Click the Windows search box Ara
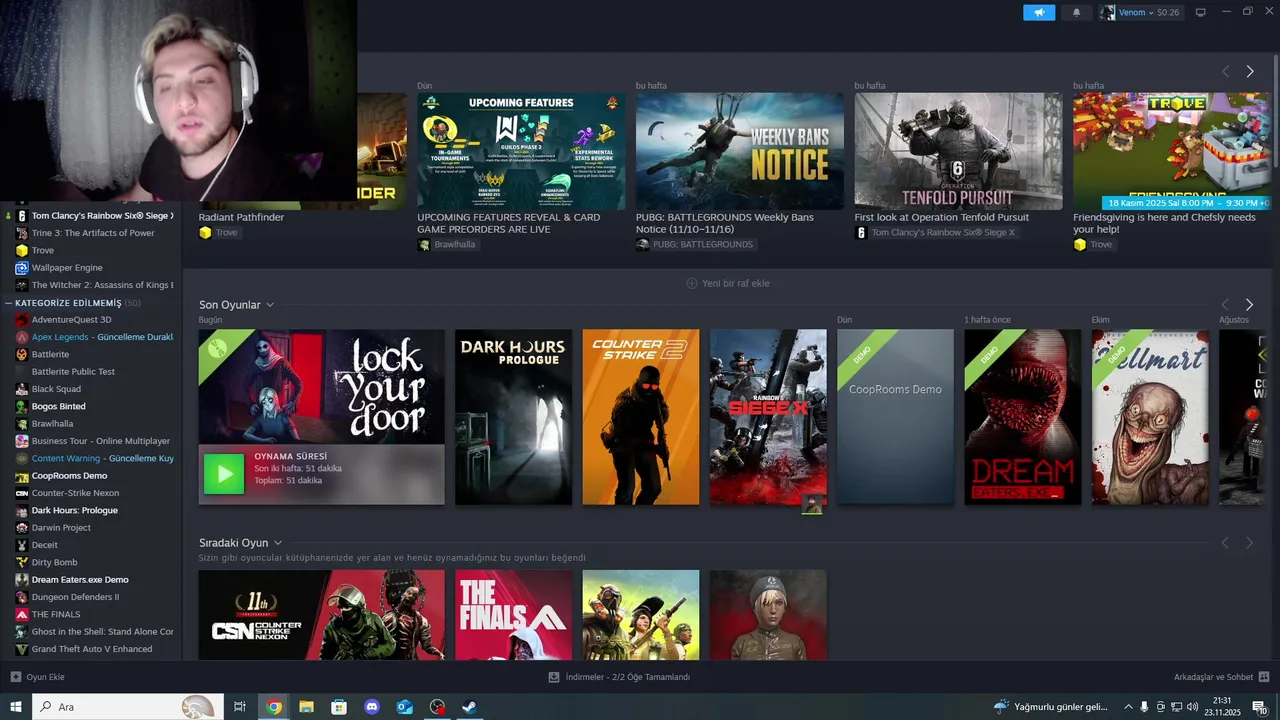This screenshot has height=720, width=1280. coord(127,707)
